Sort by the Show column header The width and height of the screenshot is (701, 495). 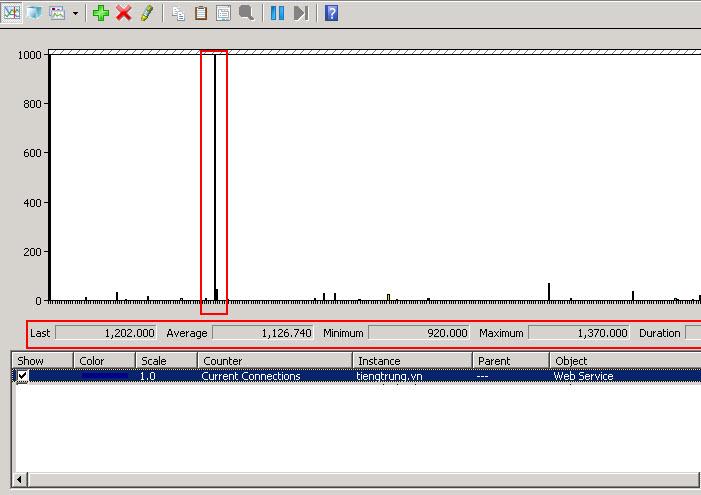pos(42,360)
